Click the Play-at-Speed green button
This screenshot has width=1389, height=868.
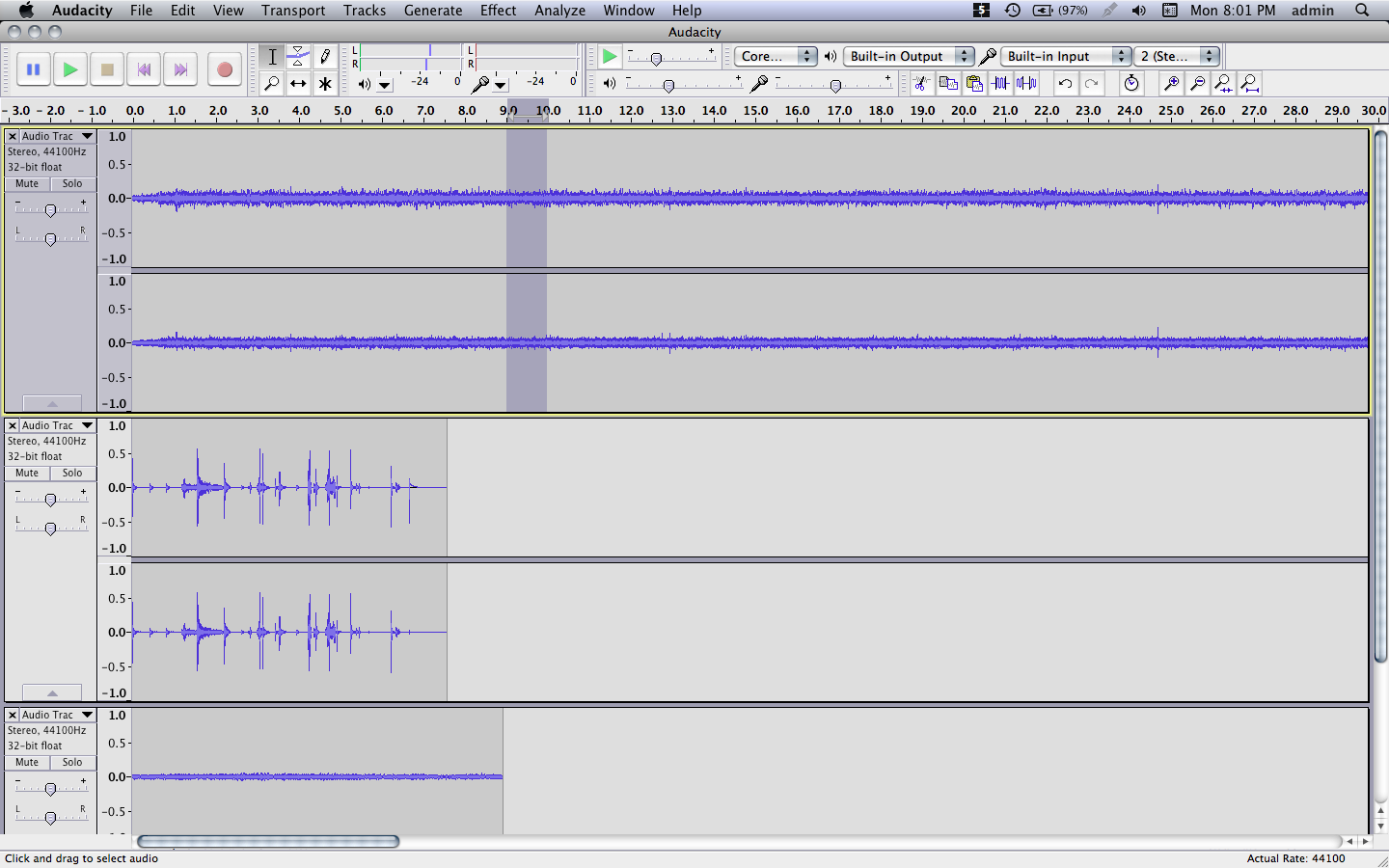[610, 57]
